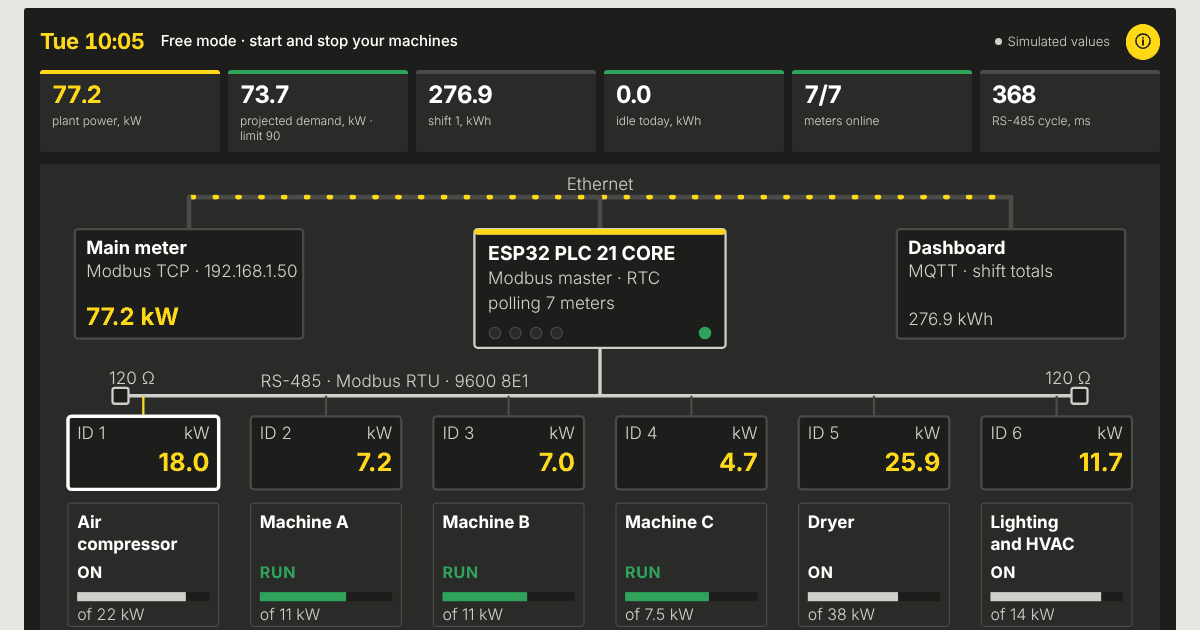Click the Simulated values indicator
The width and height of the screenshot is (1200, 630).
click(x=1052, y=42)
